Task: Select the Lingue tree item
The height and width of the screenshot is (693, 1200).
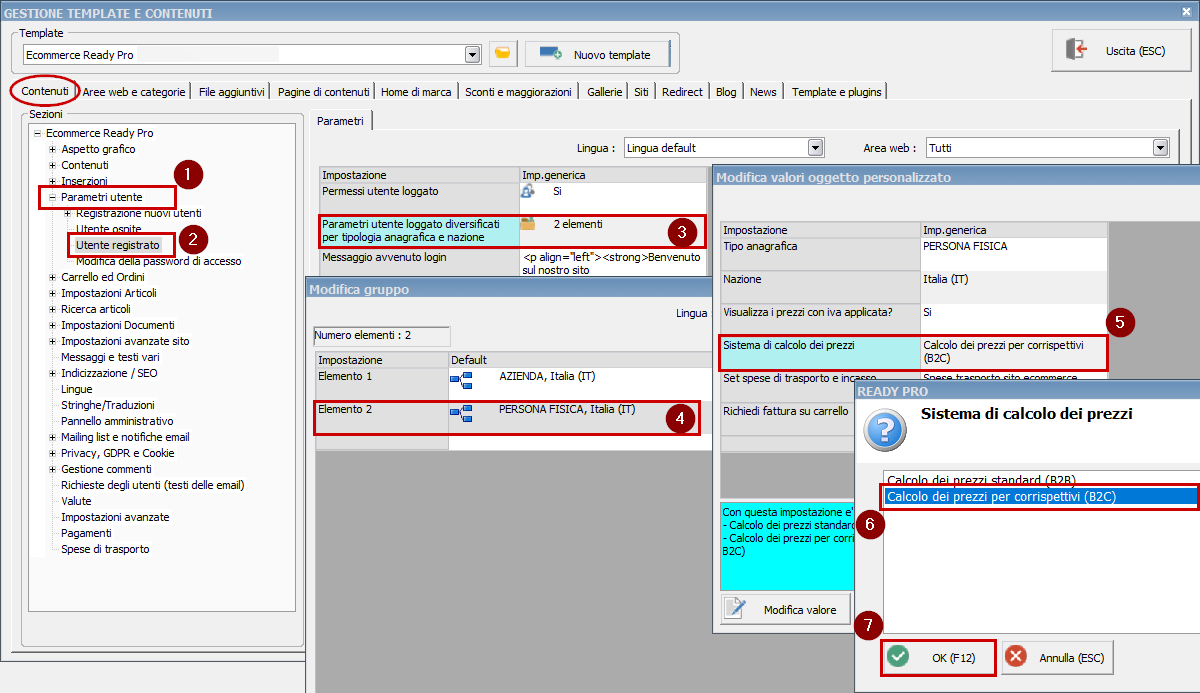Action: click(76, 389)
